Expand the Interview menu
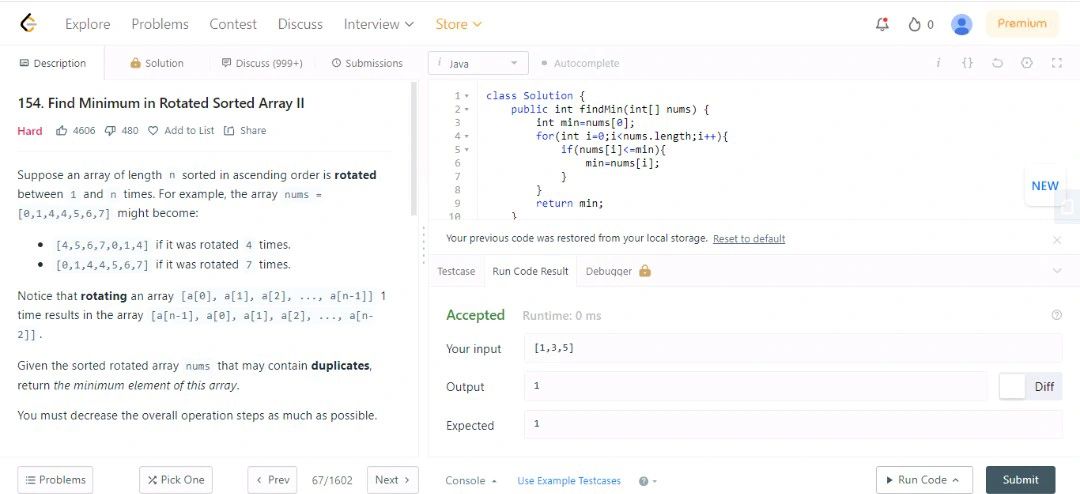The width and height of the screenshot is (1080, 494). pos(378,24)
